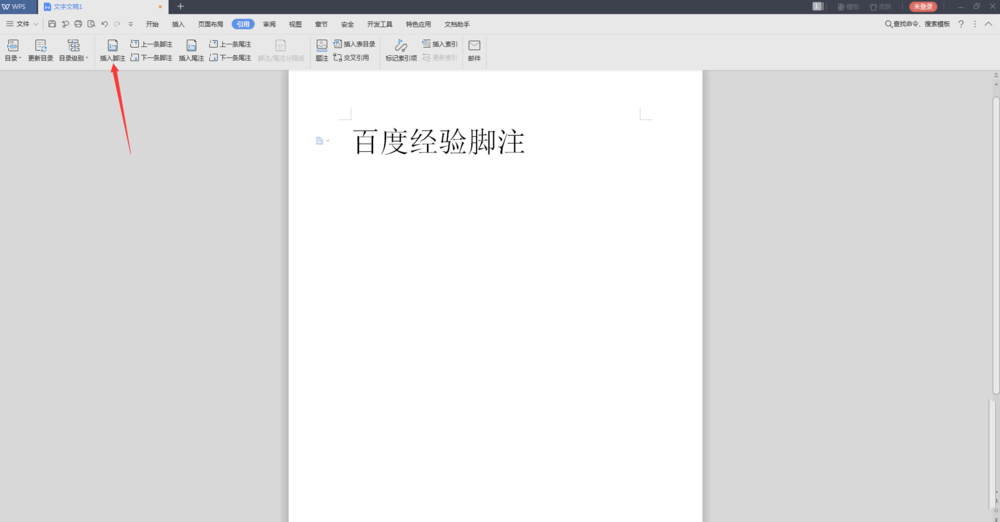The height and width of the screenshot is (522, 1000).
Task: Open the 章节 tab
Action: click(321, 24)
